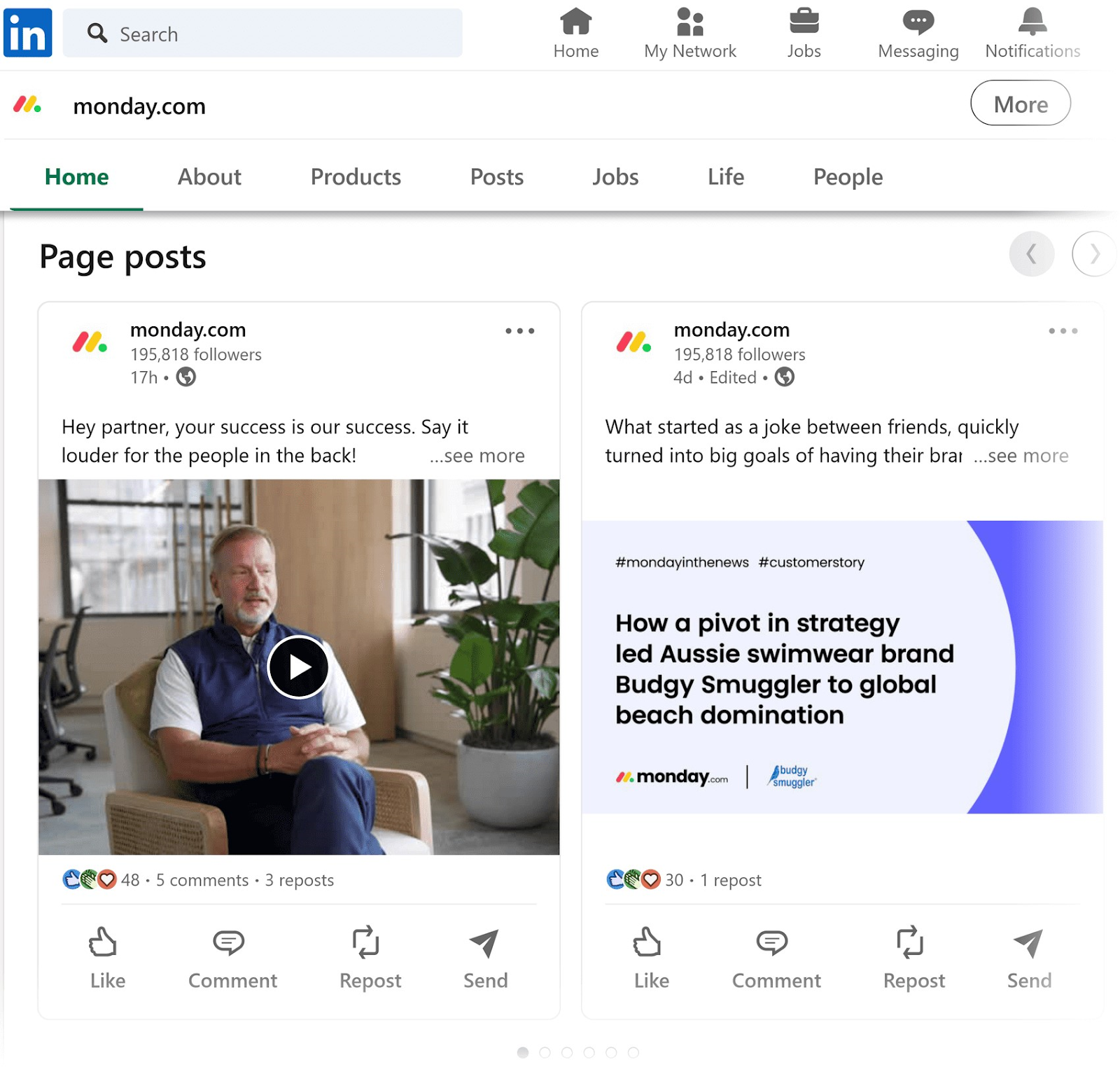1120x1067 pixels.
Task: Click the 48 reactions count
Action: pos(130,880)
